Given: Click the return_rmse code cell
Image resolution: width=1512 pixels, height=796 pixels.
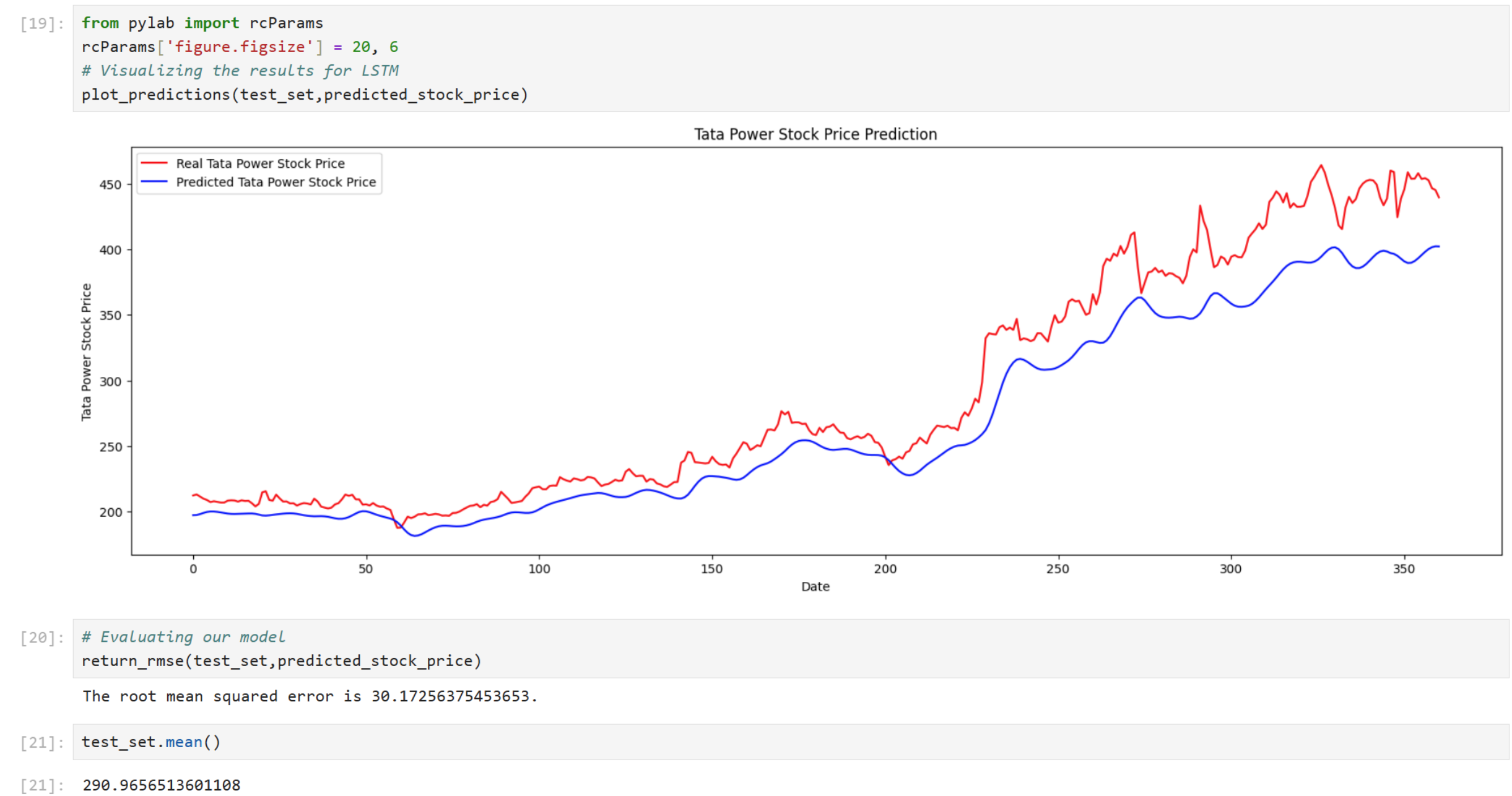Looking at the screenshot, I should tap(790, 648).
